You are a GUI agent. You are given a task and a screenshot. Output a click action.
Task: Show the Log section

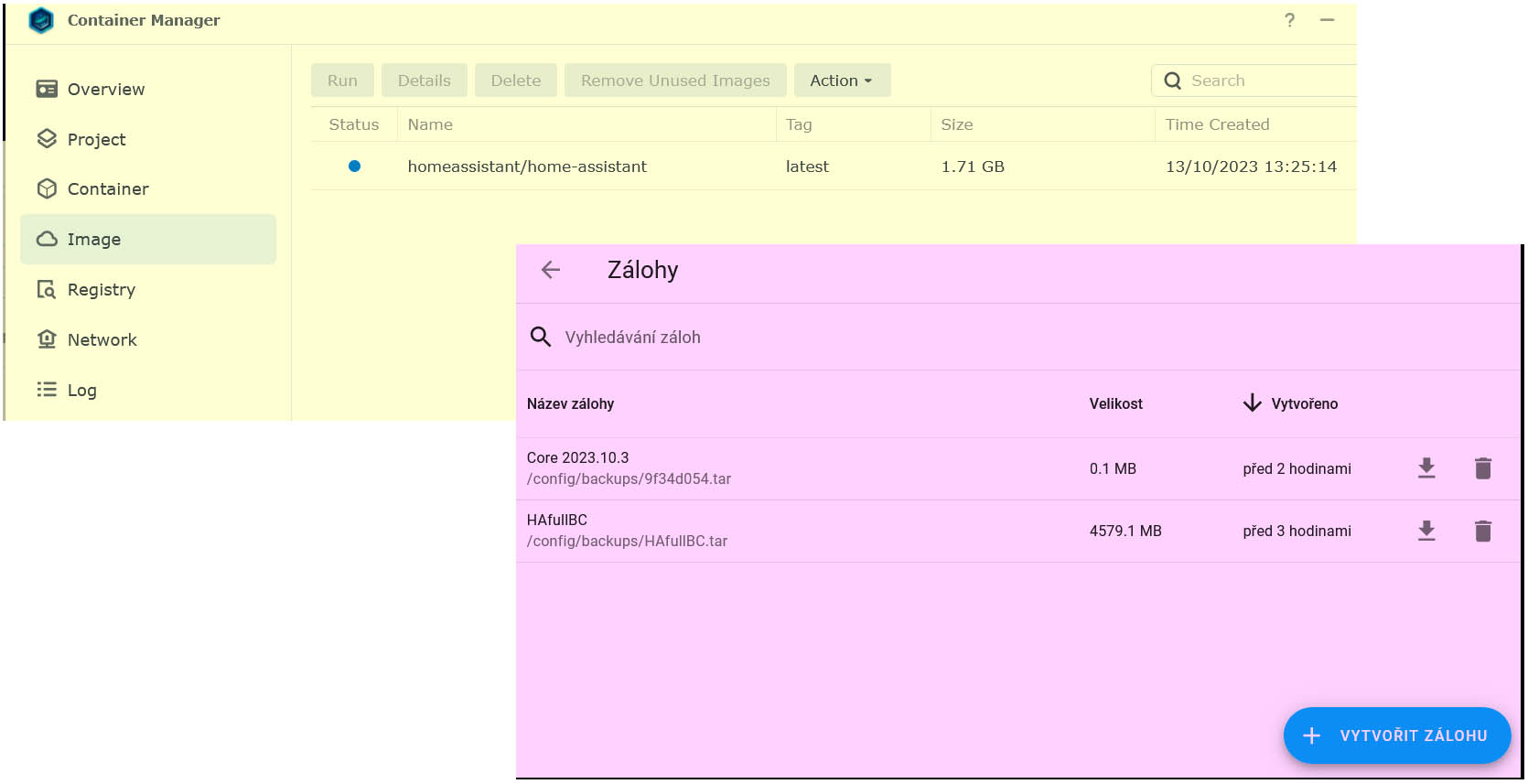(148, 390)
